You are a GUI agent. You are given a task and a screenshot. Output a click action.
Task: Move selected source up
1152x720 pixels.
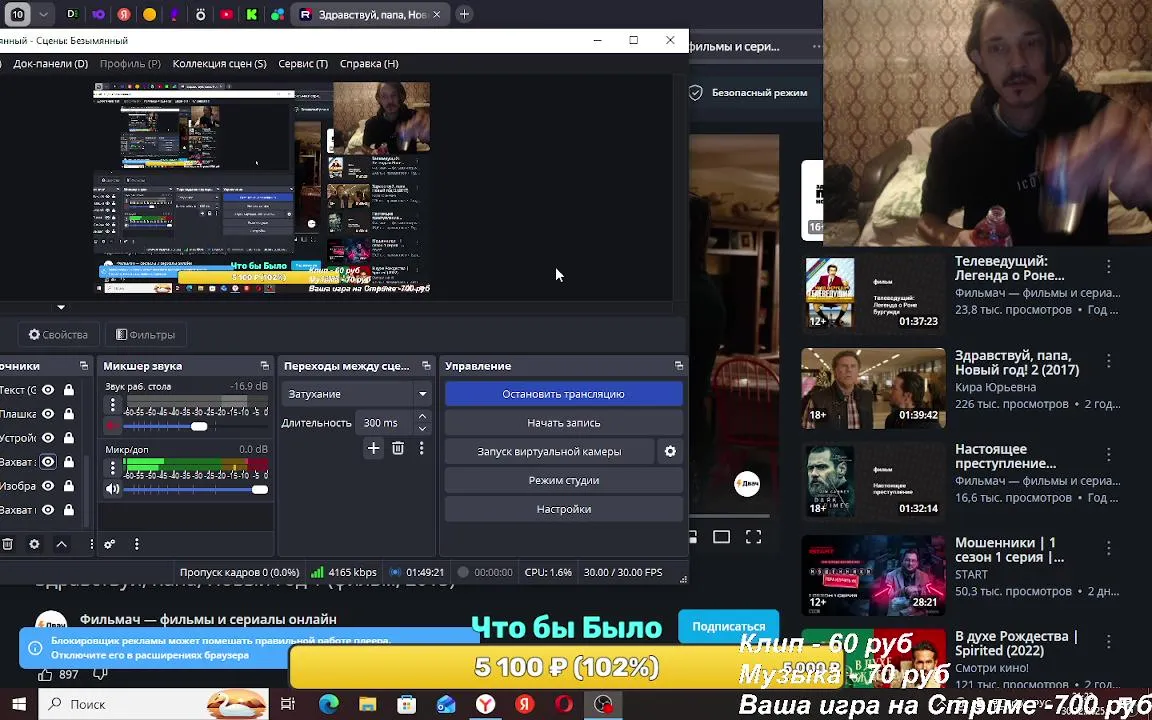[x=62, y=544]
